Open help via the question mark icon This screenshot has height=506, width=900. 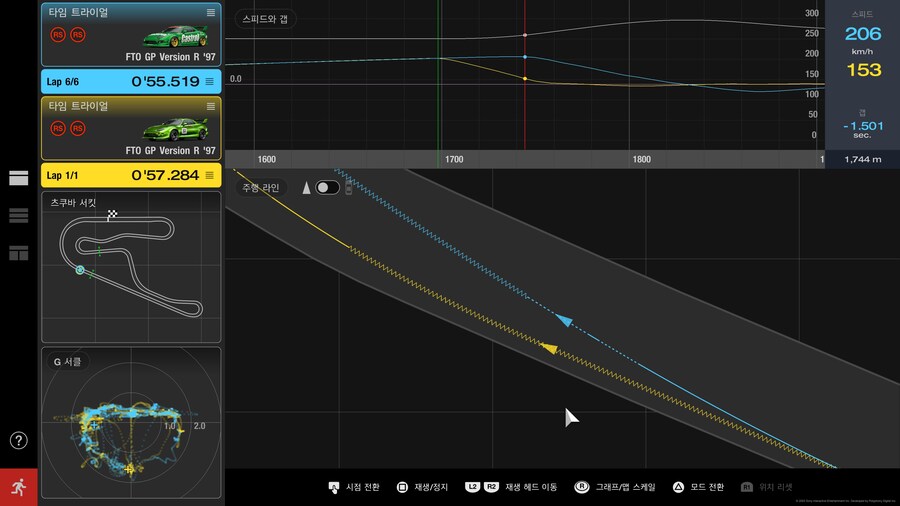18,440
